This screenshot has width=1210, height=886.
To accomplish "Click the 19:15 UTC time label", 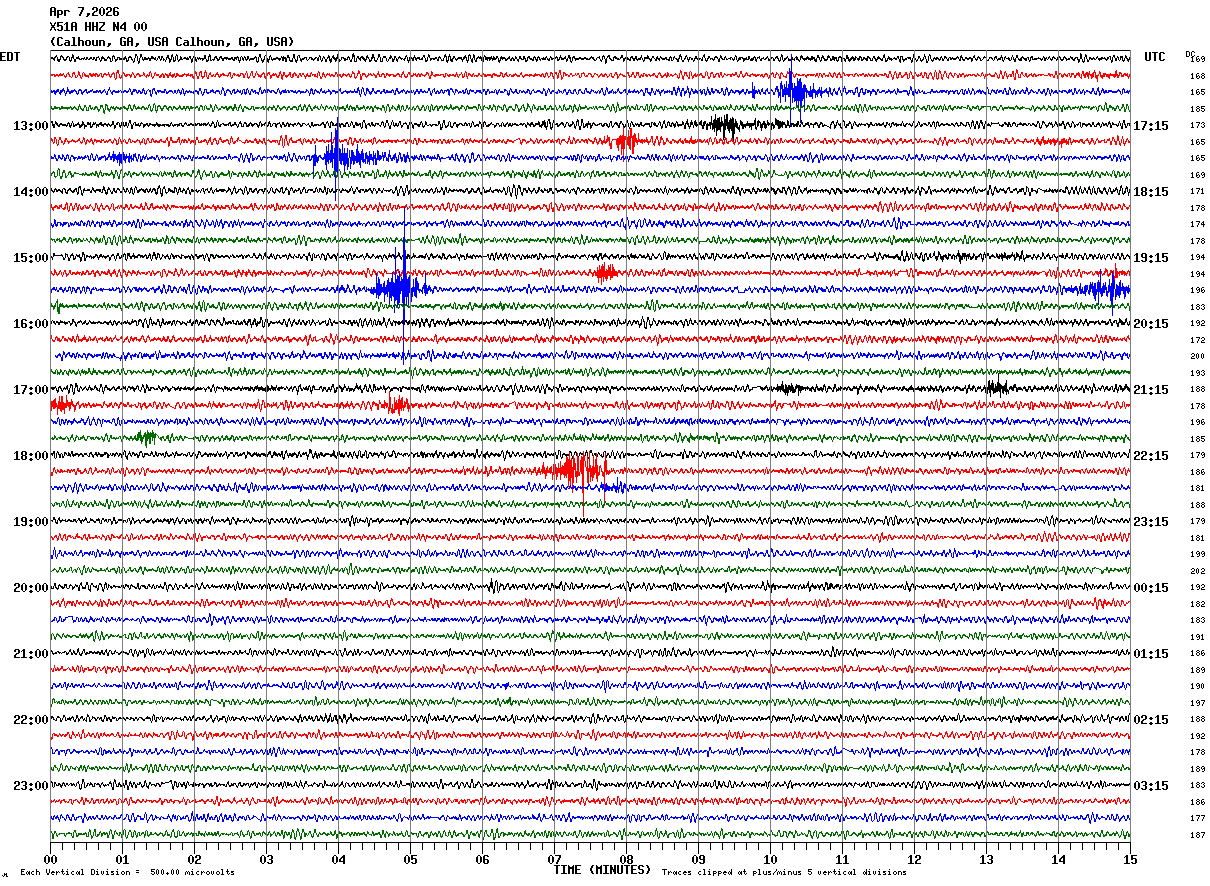I will [x=1151, y=258].
